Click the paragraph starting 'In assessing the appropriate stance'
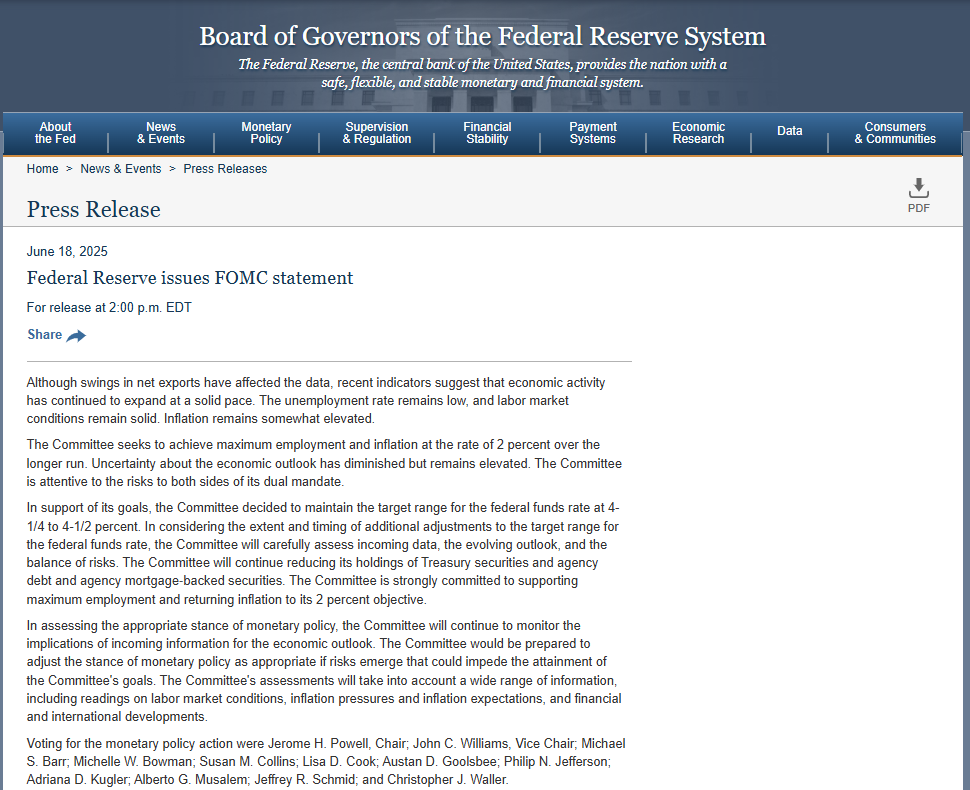This screenshot has width=970, height=790. click(324, 671)
